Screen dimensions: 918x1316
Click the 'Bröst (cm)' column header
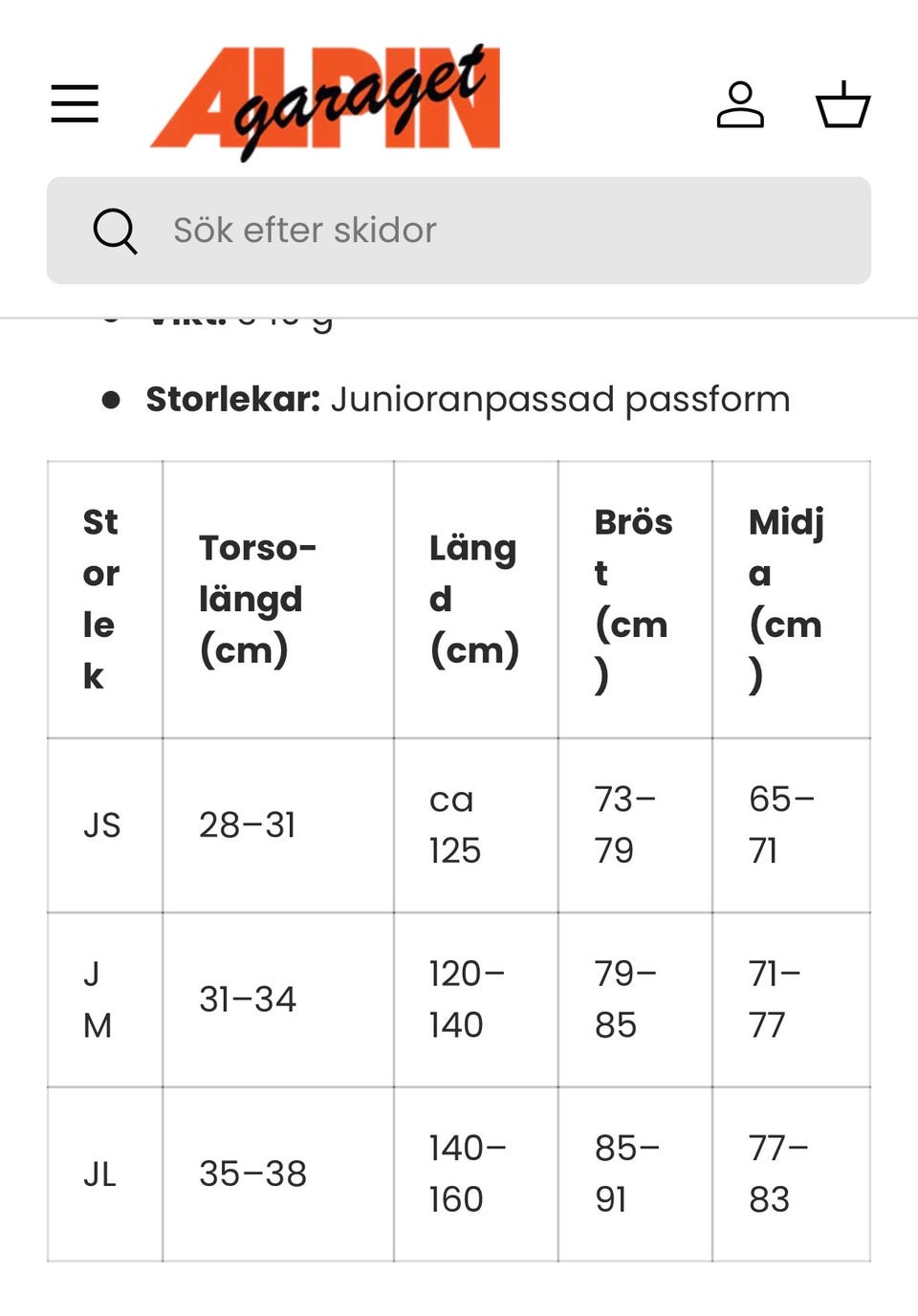(633, 599)
